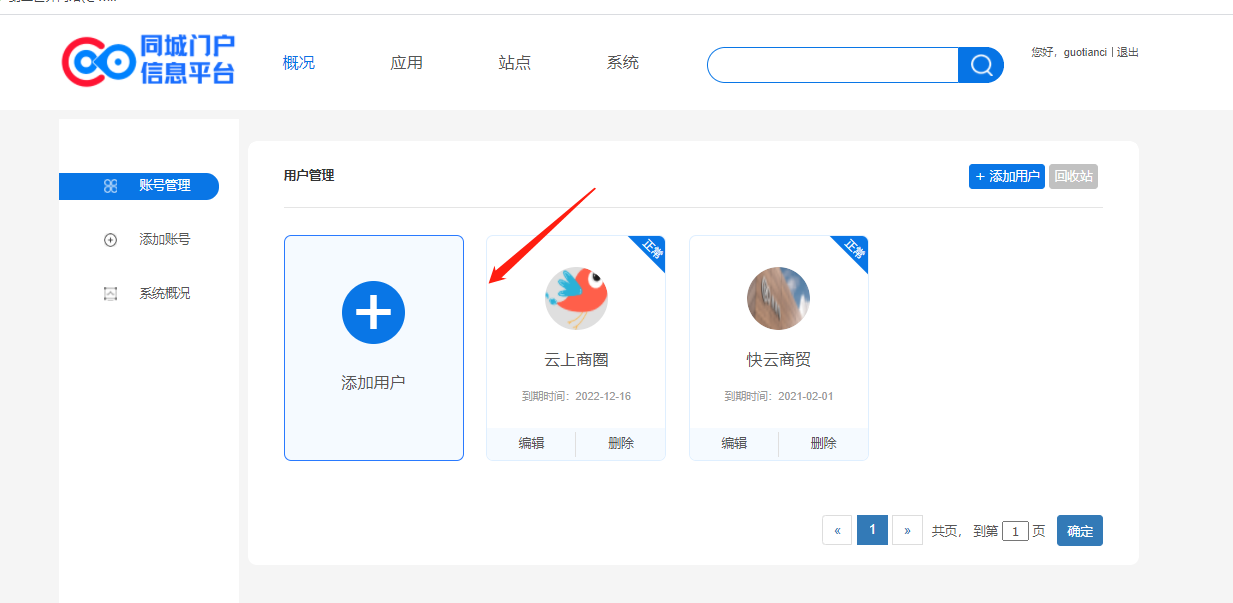The height and width of the screenshot is (603, 1233).
Task: Click the 正常 ribbon on 快云商贸 card
Action: [853, 251]
